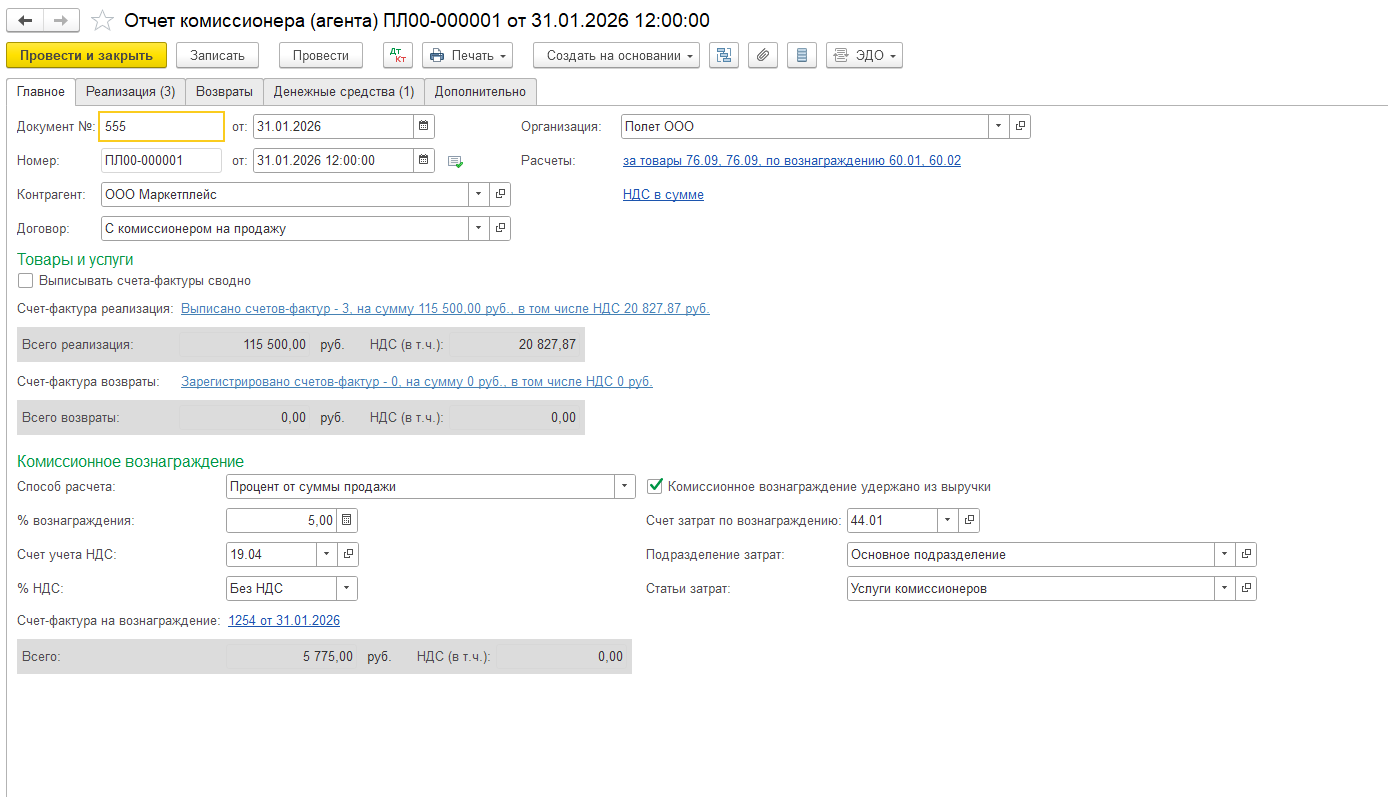Click the green icon beside Номер date
1388x797 pixels.
pos(456,161)
